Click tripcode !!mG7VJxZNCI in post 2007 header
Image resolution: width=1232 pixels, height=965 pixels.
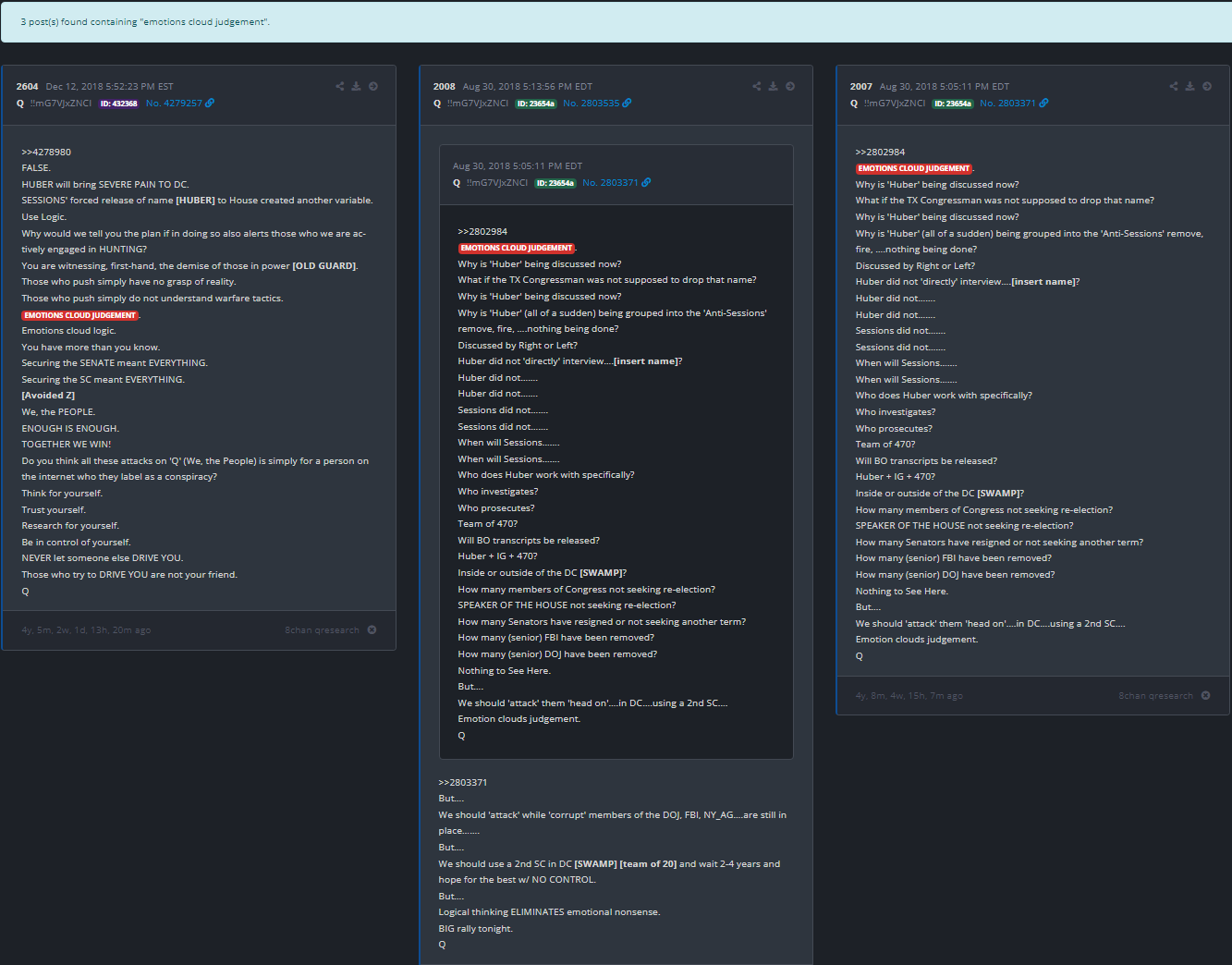click(x=895, y=103)
